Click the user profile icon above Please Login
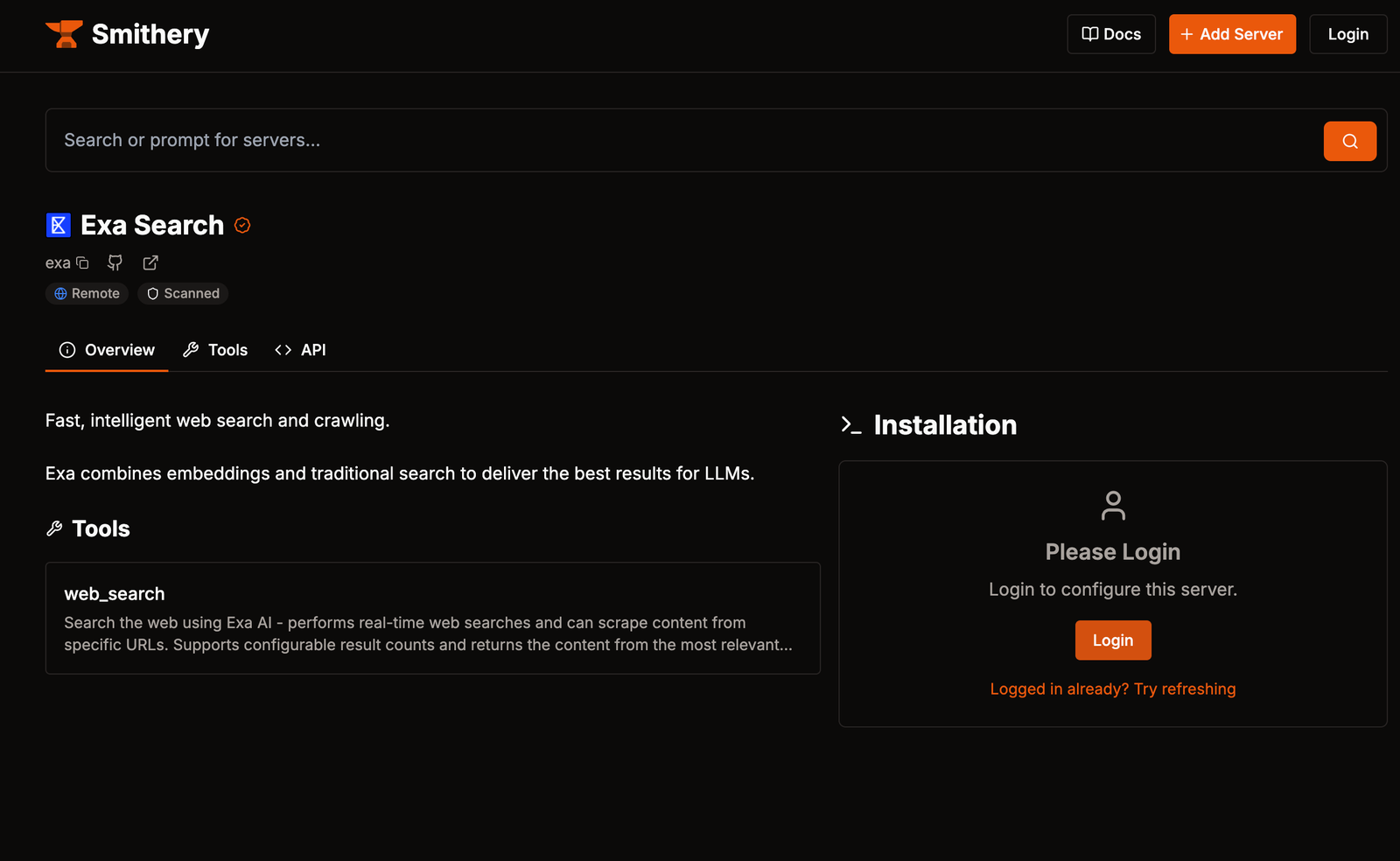Image resolution: width=1400 pixels, height=861 pixels. tap(1113, 506)
